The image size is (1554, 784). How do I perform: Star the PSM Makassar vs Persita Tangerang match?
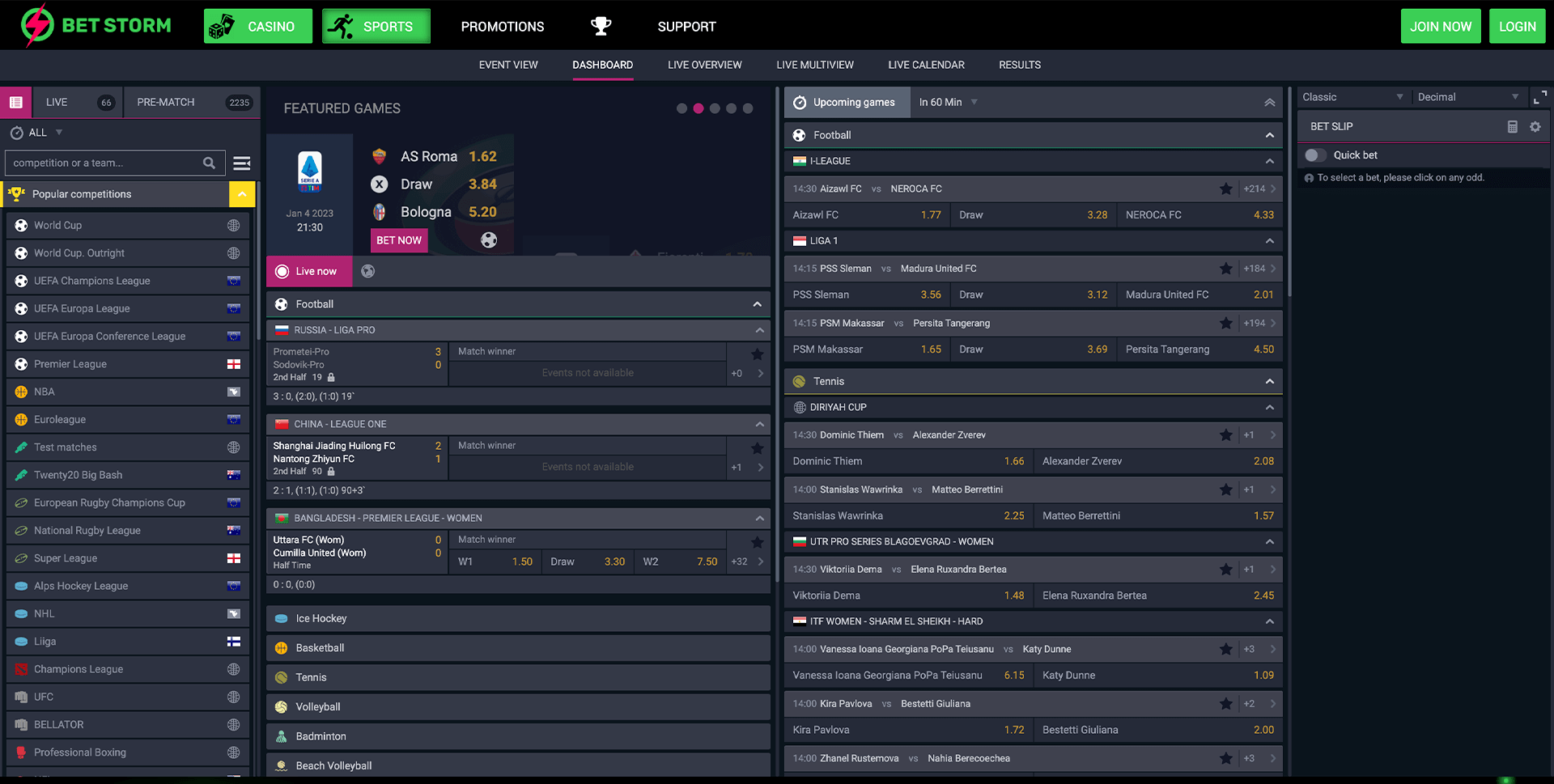tap(1225, 323)
